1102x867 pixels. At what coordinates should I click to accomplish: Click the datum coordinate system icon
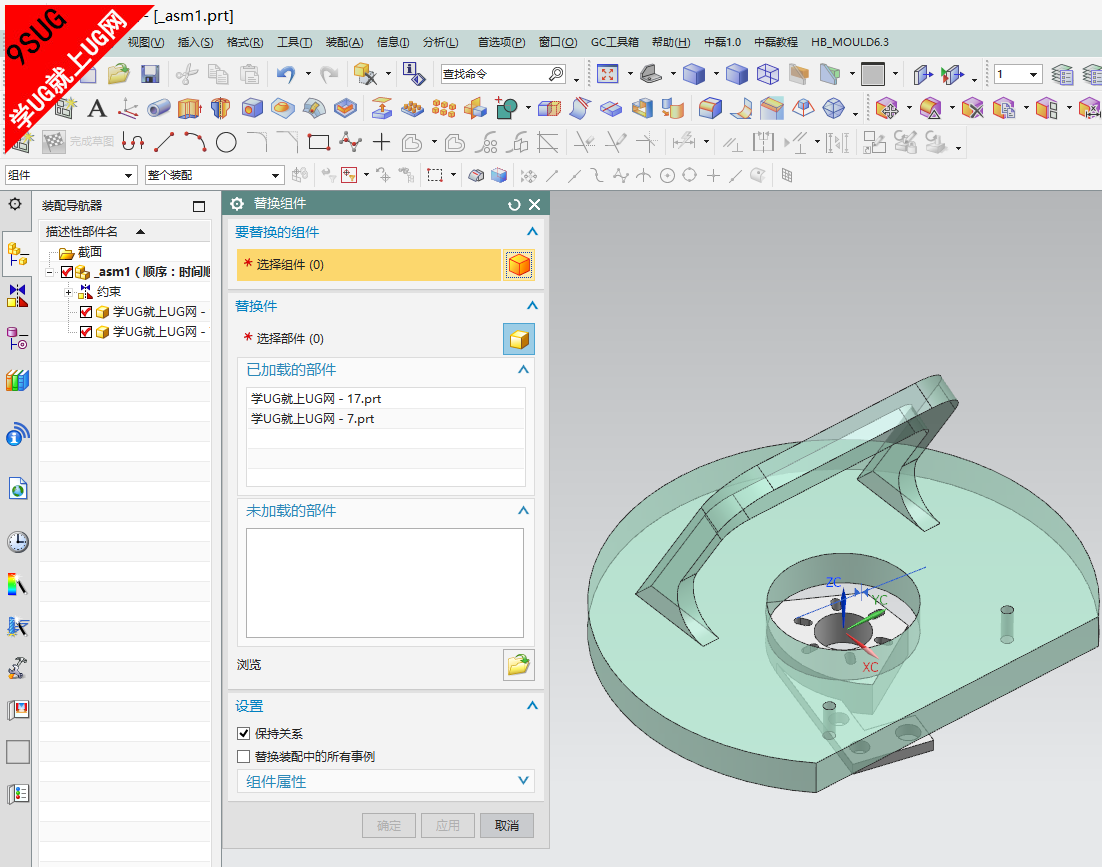click(128, 108)
